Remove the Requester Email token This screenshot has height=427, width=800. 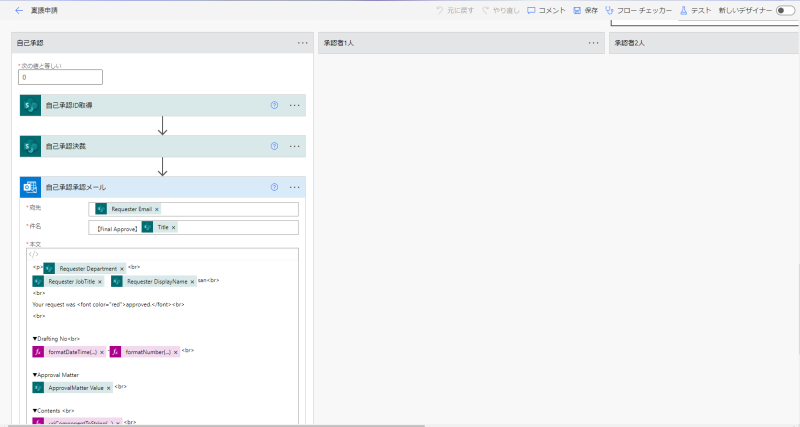(x=156, y=209)
